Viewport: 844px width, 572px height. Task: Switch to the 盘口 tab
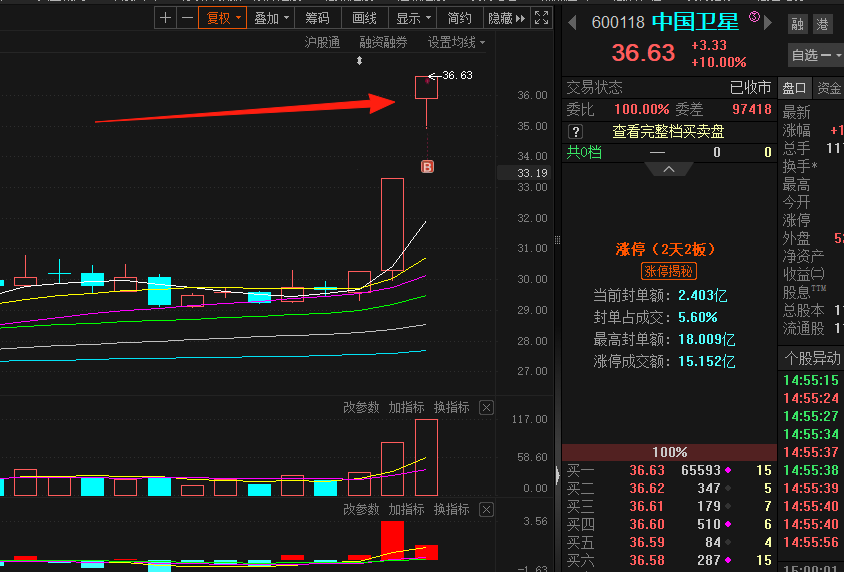point(794,88)
